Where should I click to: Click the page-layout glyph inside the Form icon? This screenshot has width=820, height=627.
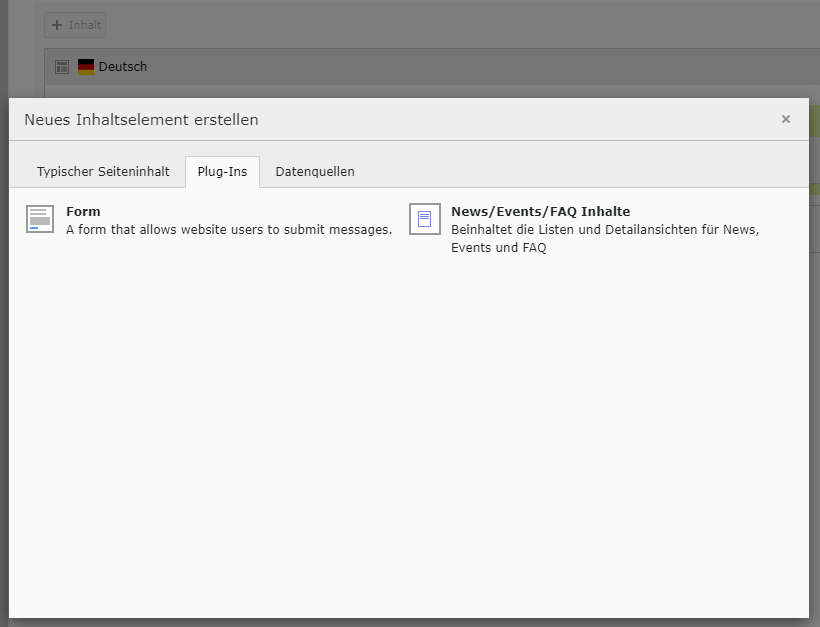click(x=39, y=219)
